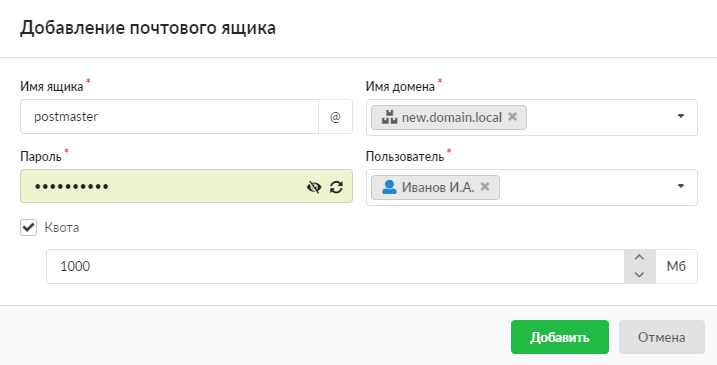Uncheck the Квота checkbox
The width and height of the screenshot is (717, 365).
click(28, 227)
